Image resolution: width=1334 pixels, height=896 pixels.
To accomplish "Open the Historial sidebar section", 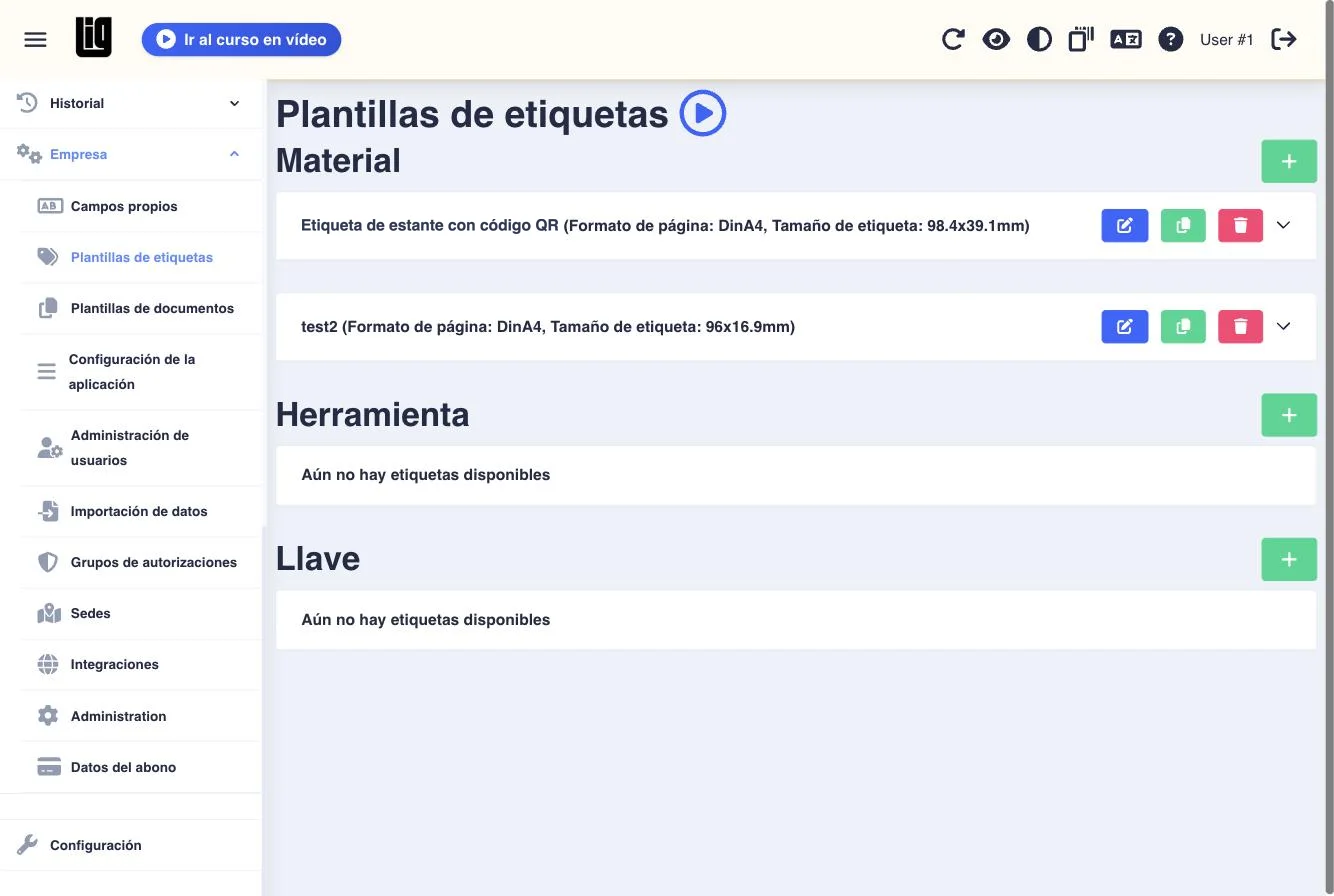I will (131, 103).
